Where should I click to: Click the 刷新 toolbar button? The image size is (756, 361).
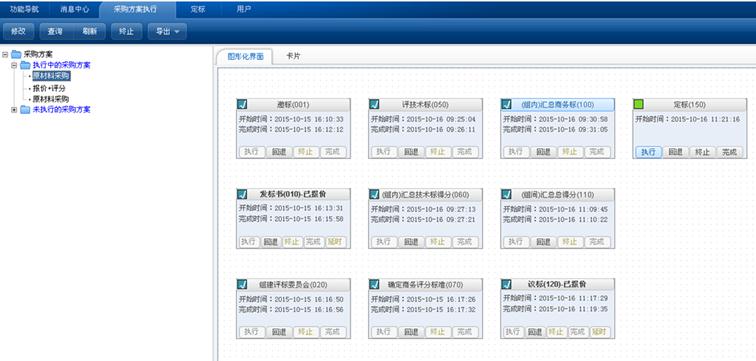(x=89, y=31)
